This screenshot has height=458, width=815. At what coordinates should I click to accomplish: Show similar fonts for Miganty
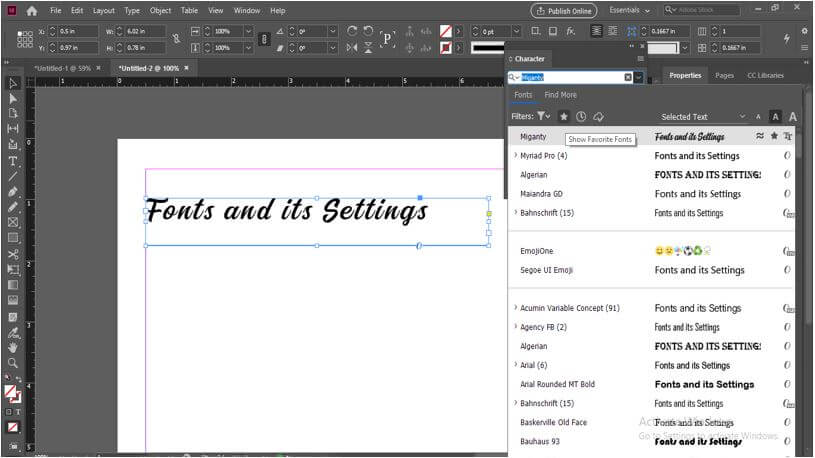[x=760, y=136]
